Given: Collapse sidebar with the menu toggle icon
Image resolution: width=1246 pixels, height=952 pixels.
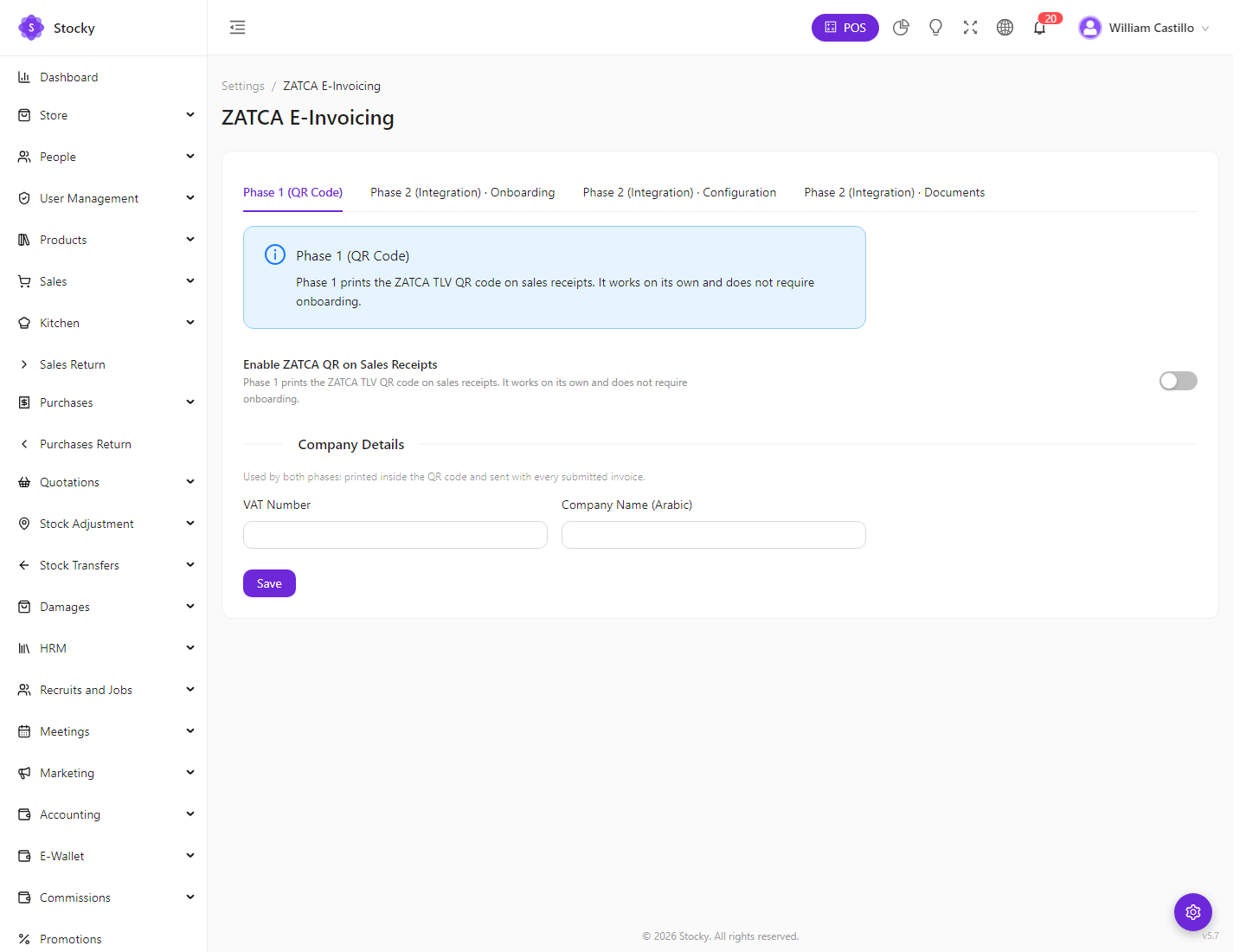Looking at the screenshot, I should tap(237, 28).
